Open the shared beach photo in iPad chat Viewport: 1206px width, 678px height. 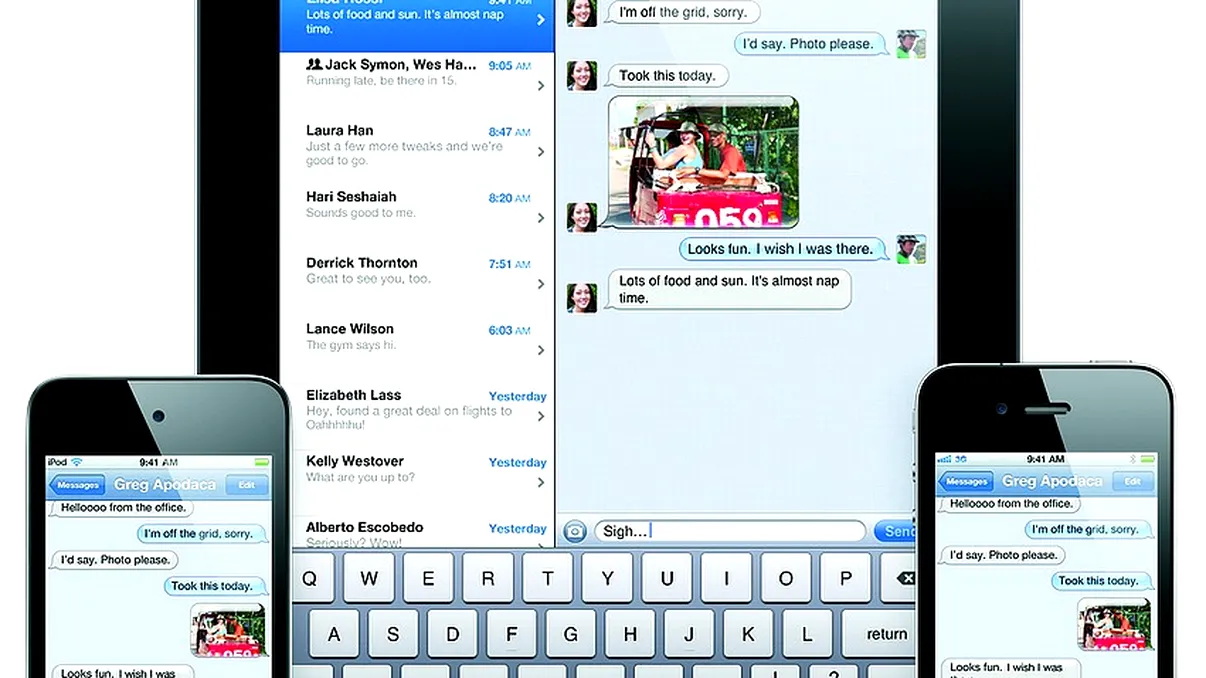point(703,162)
